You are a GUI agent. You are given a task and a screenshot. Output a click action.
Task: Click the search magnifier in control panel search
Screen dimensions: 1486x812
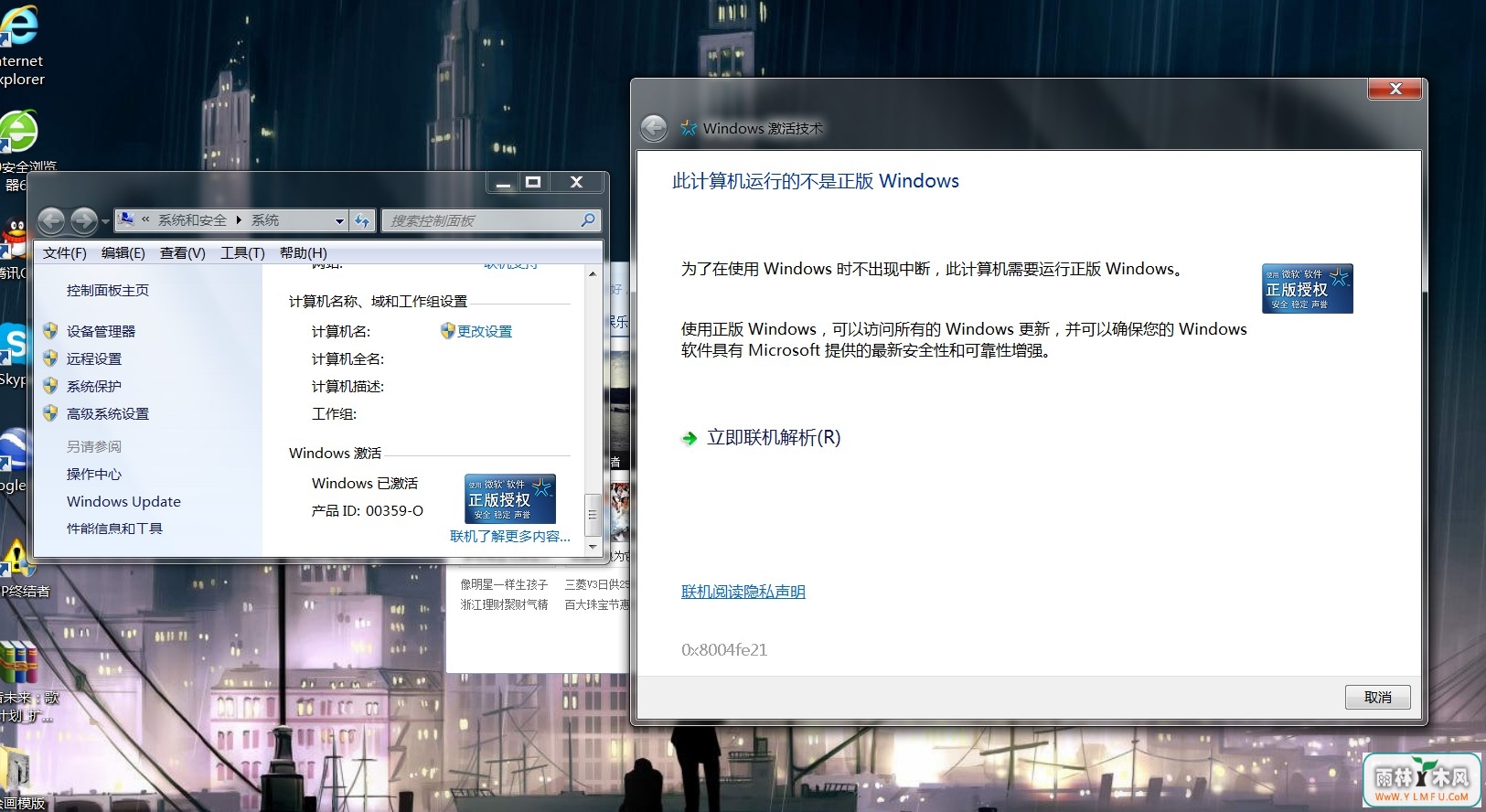pos(588,220)
